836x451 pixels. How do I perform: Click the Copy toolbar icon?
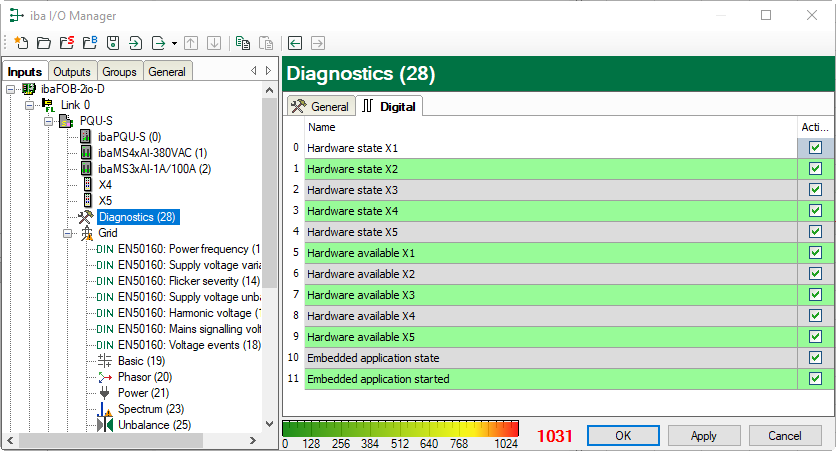point(243,43)
